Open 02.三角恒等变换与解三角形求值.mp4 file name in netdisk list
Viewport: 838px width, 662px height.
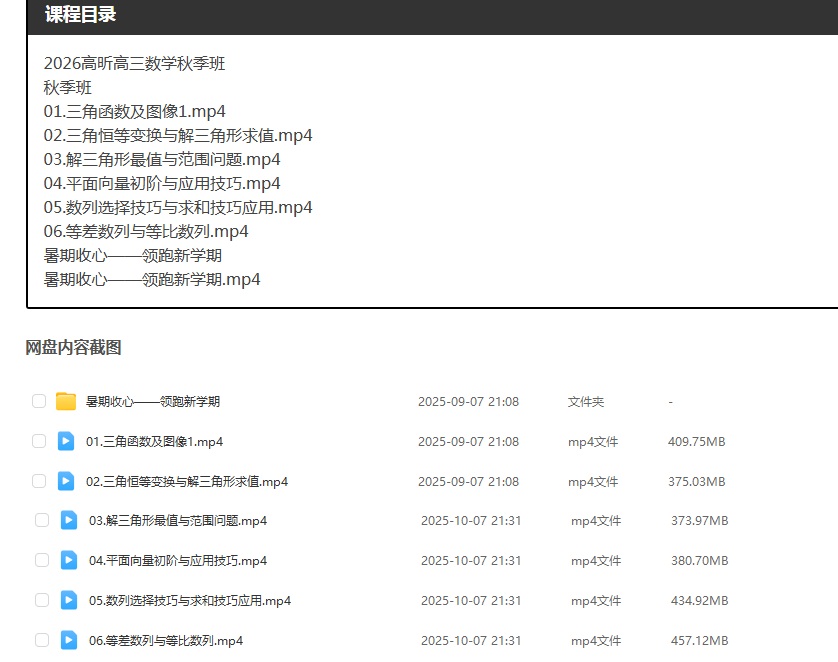187,481
